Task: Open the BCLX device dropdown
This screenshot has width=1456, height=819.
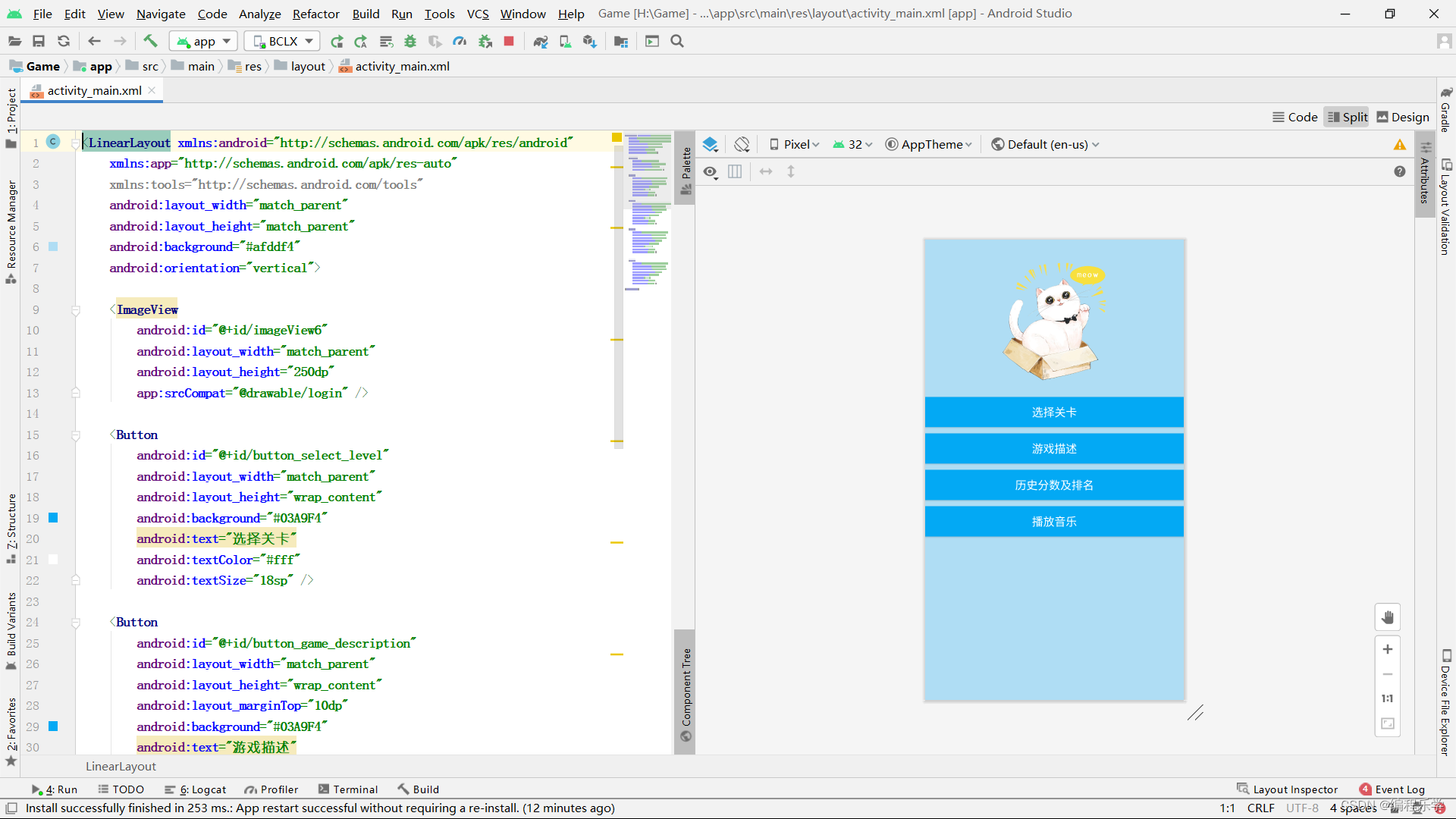Action: [x=282, y=41]
